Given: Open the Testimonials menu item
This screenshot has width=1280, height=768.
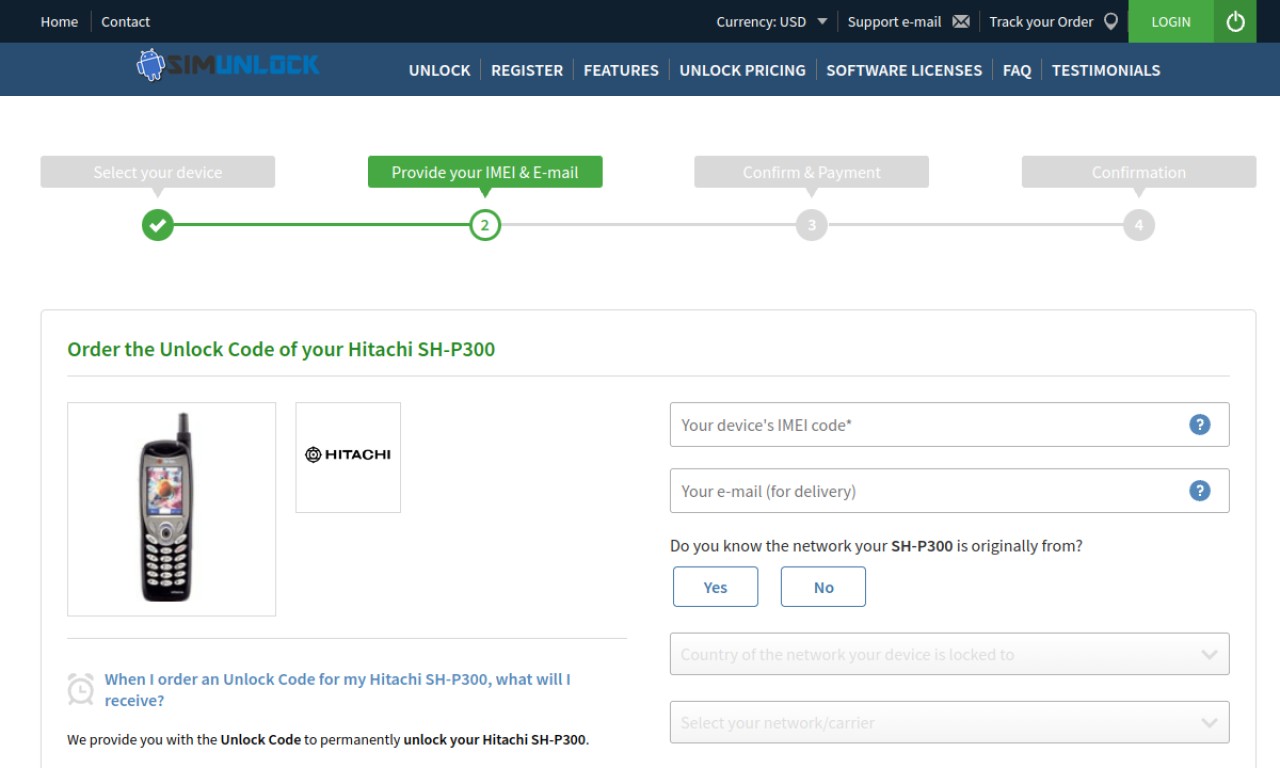Looking at the screenshot, I should [x=1106, y=70].
